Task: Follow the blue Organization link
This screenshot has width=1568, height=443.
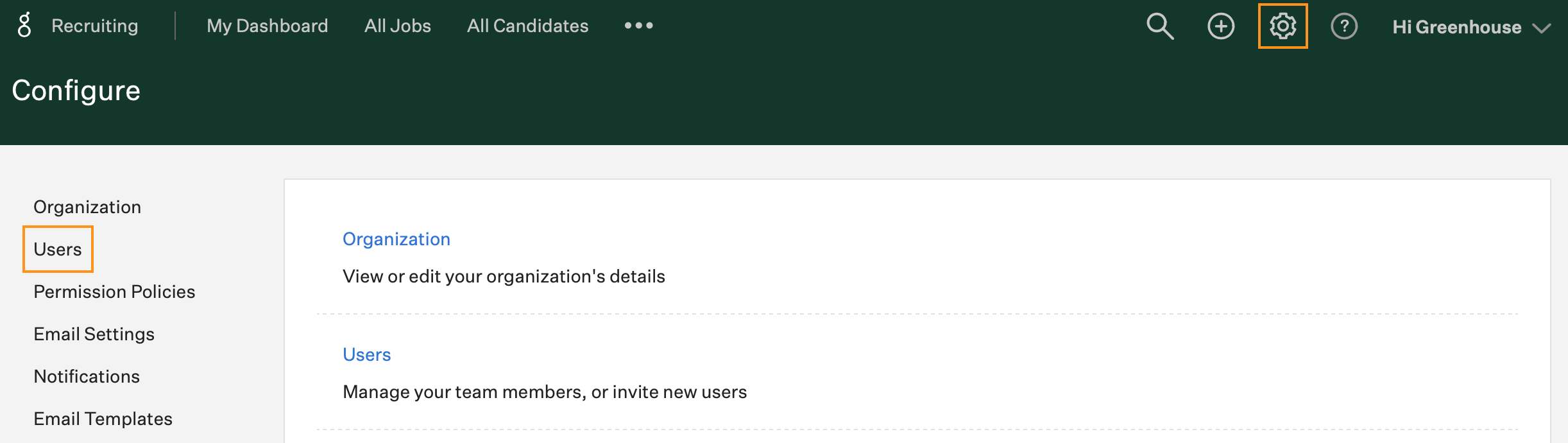Action: (396, 239)
